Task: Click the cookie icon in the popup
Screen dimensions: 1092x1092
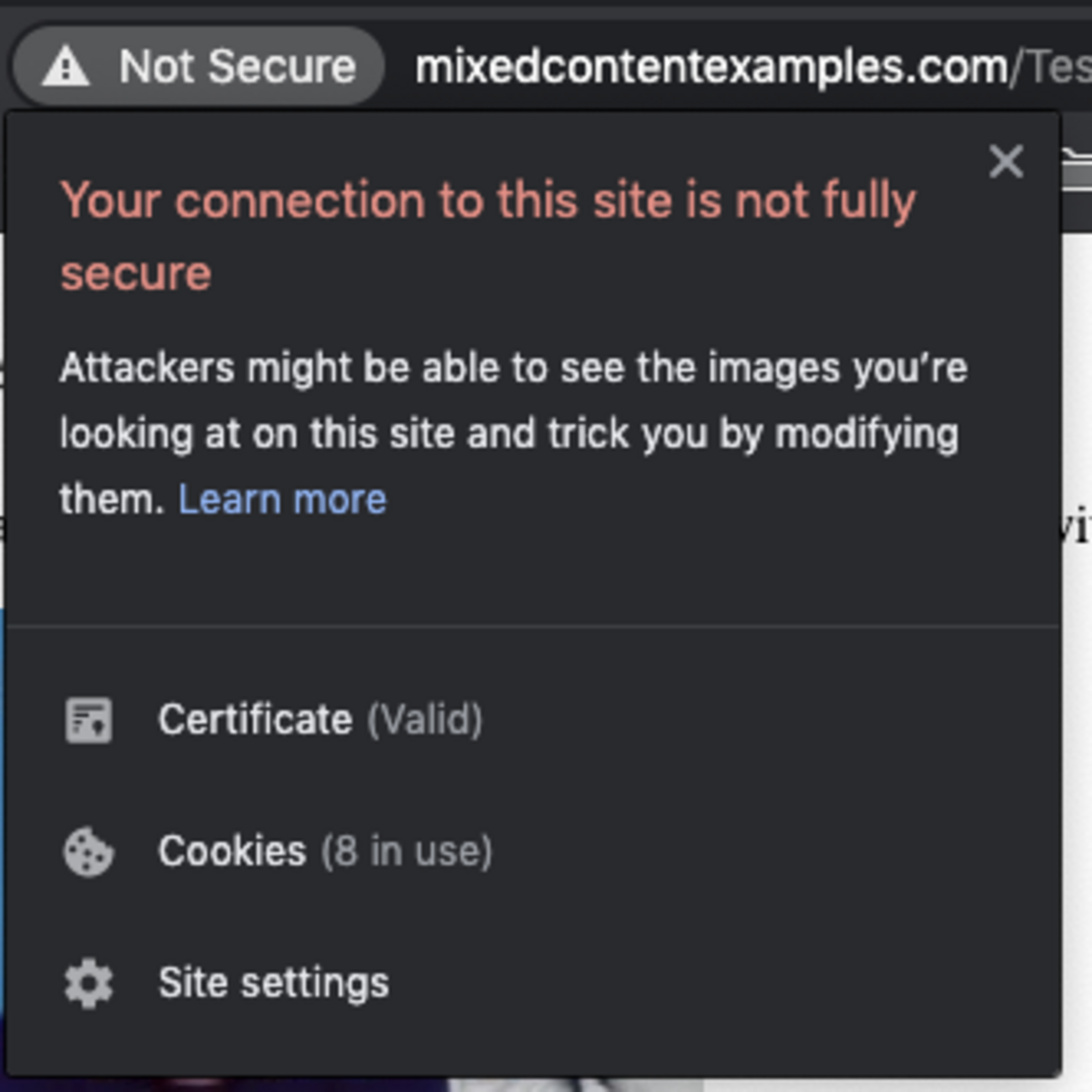Action: point(88,852)
